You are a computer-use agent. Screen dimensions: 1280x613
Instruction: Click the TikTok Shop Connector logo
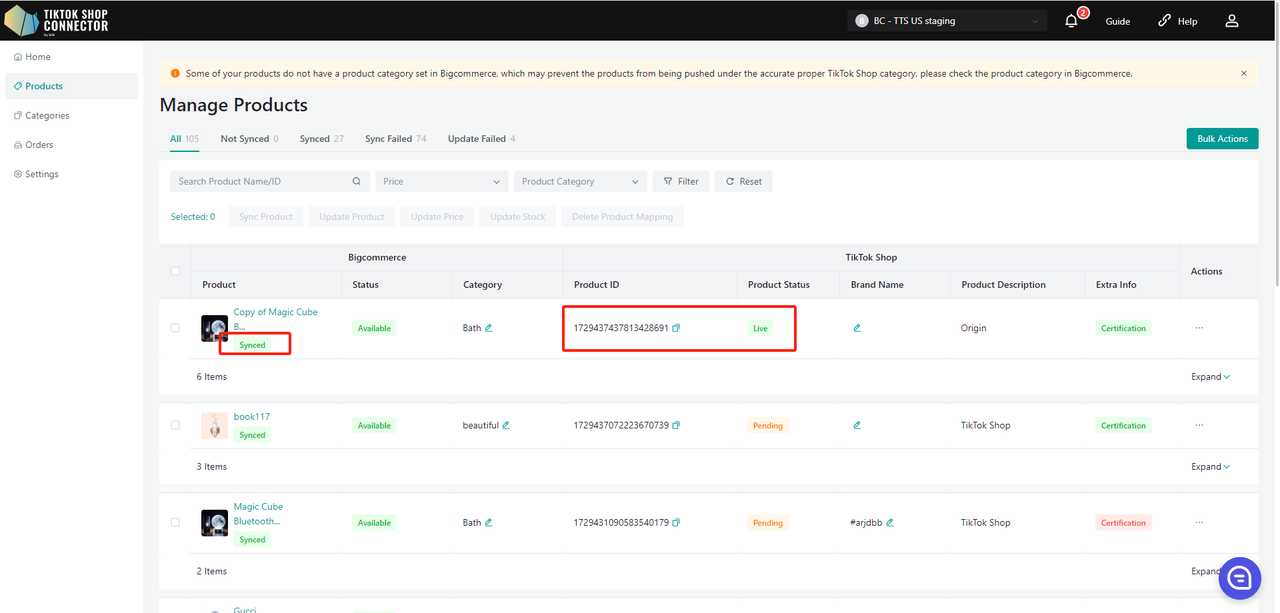click(x=56, y=20)
